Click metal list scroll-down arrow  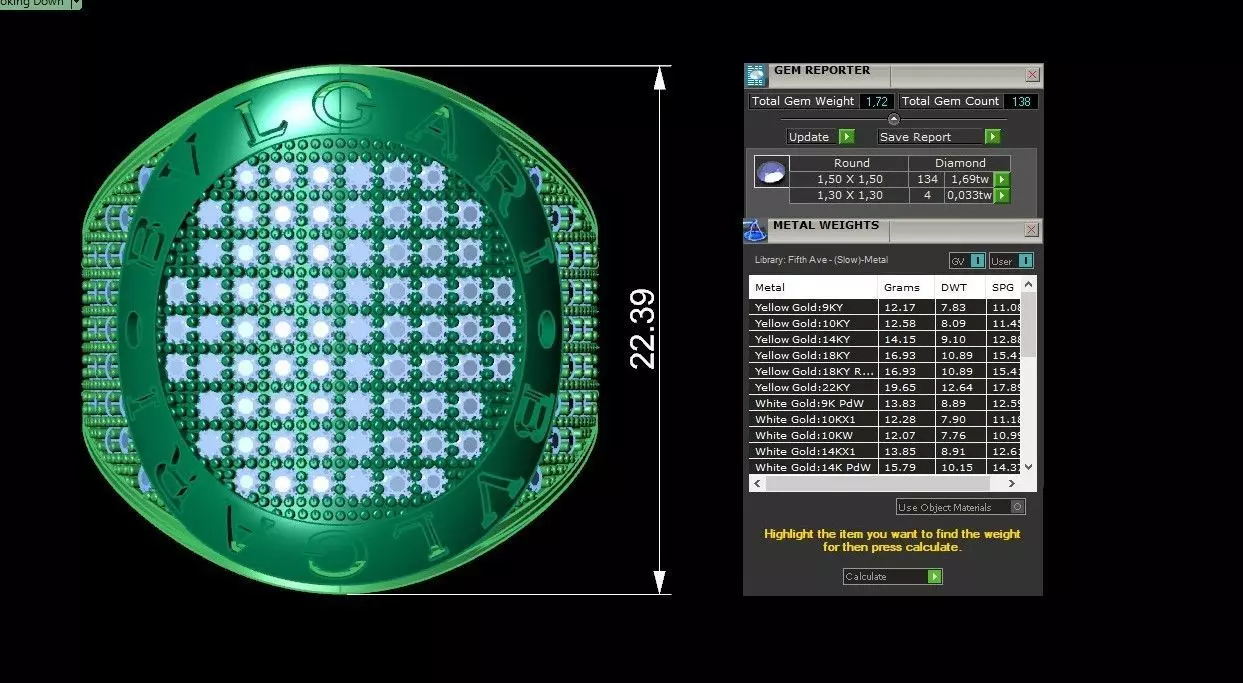coord(1029,467)
